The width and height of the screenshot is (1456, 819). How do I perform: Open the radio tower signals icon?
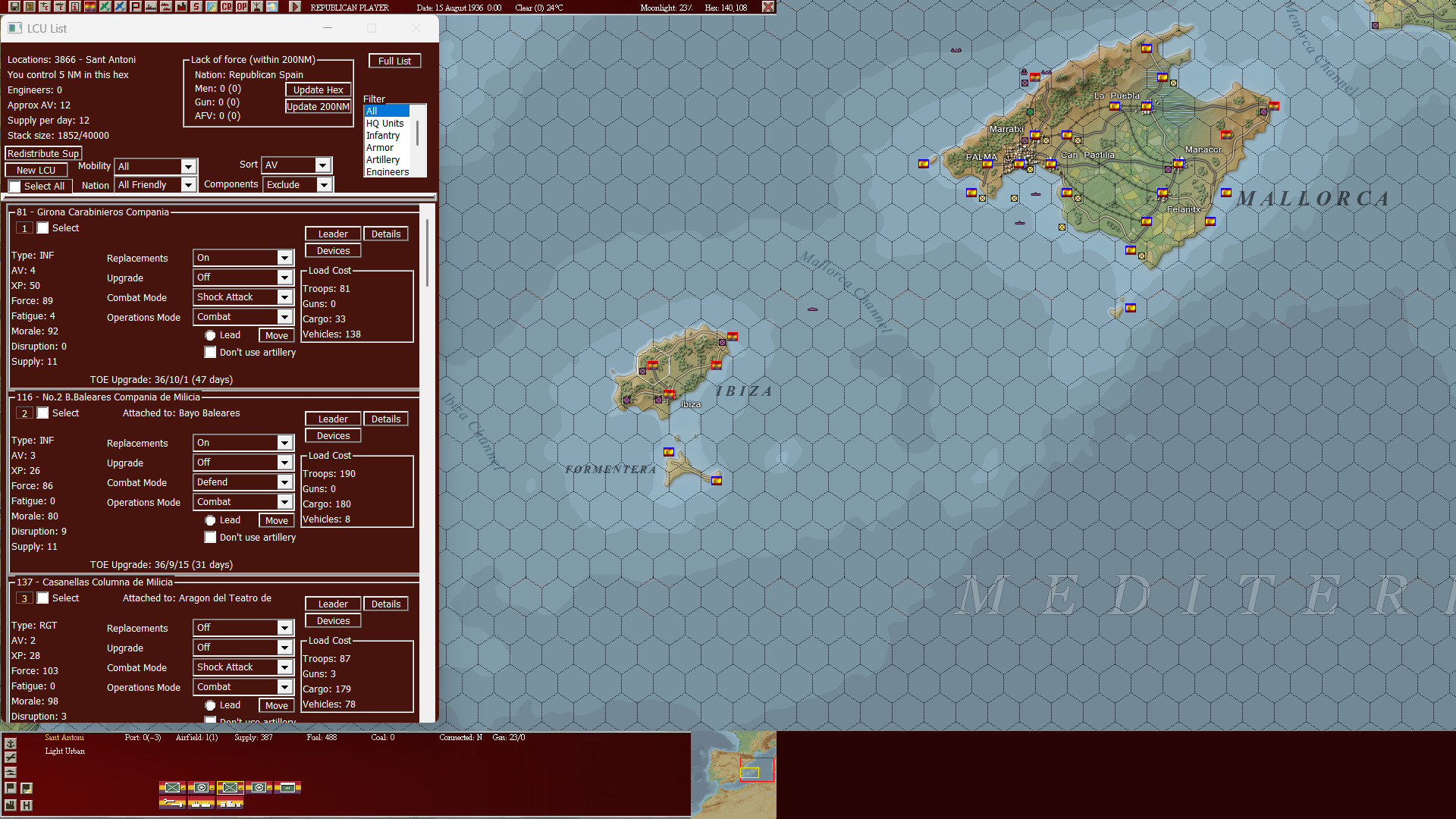point(257,7)
